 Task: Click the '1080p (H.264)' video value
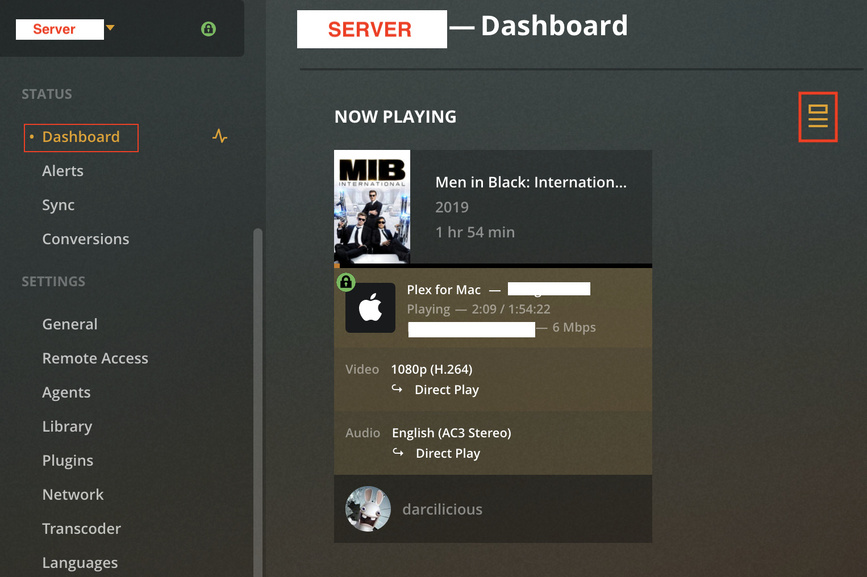[432, 369]
